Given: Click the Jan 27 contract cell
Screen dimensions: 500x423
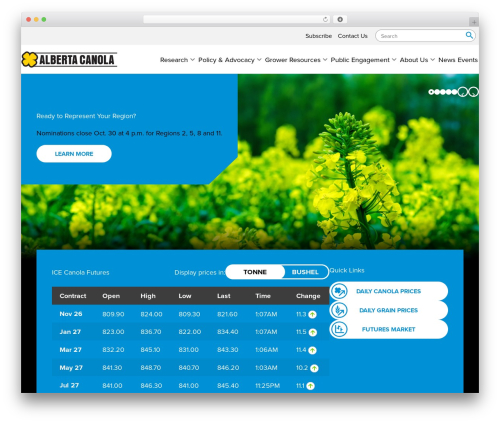Looking at the screenshot, I should [x=70, y=332].
